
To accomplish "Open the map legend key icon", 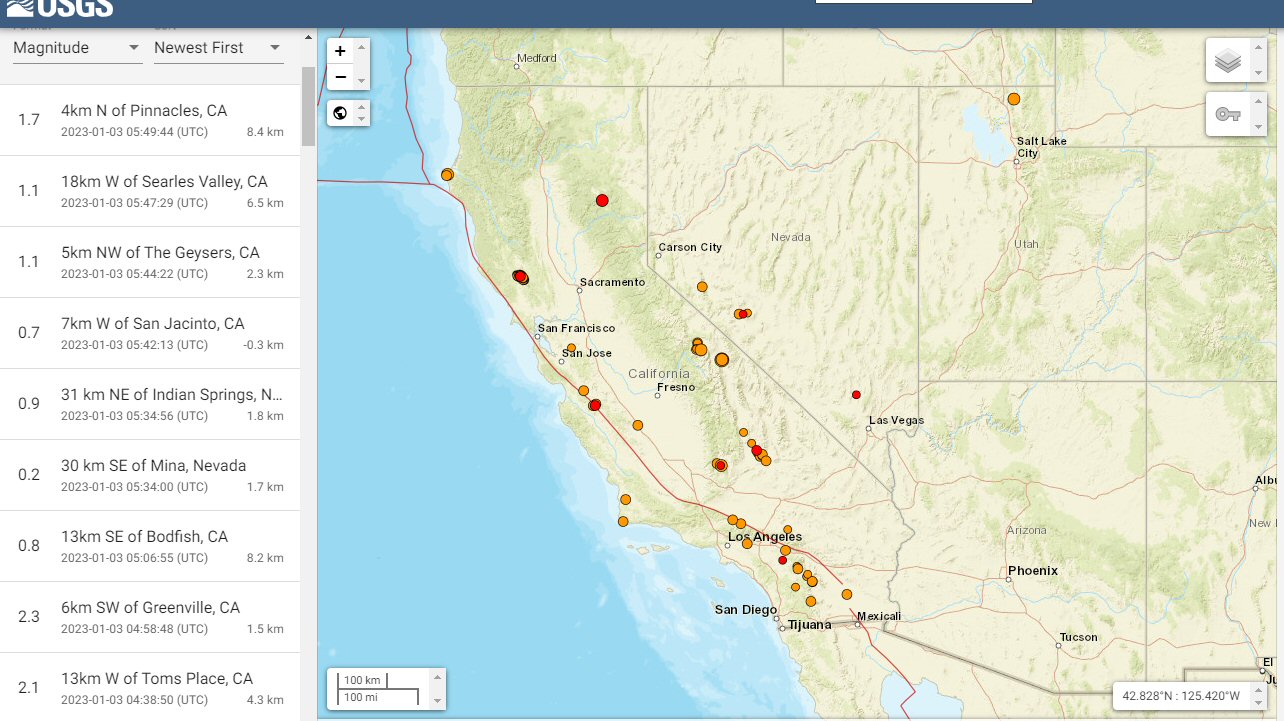I will 1228,114.
